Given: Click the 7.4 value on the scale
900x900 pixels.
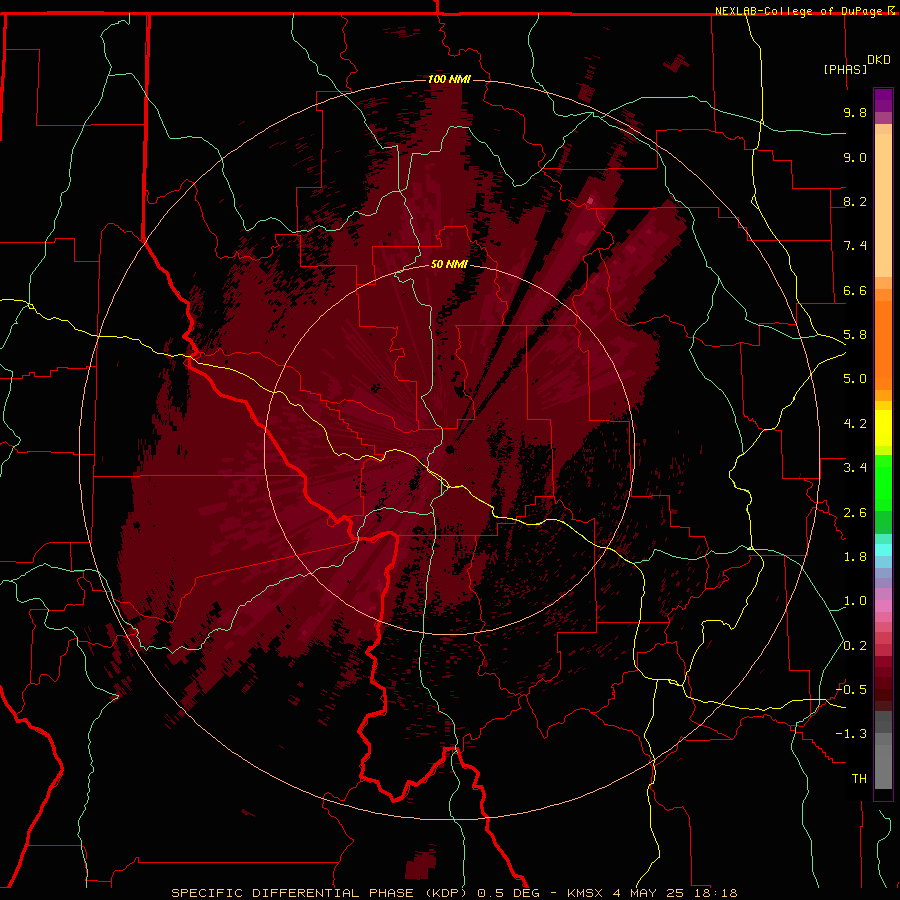Looking at the screenshot, I should (x=855, y=246).
